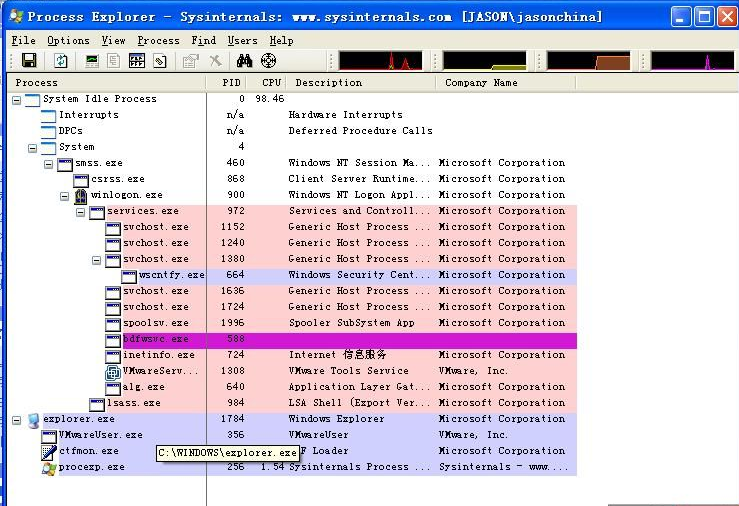Open the System Information toolbar icon
The width and height of the screenshot is (739, 506).
91,61
